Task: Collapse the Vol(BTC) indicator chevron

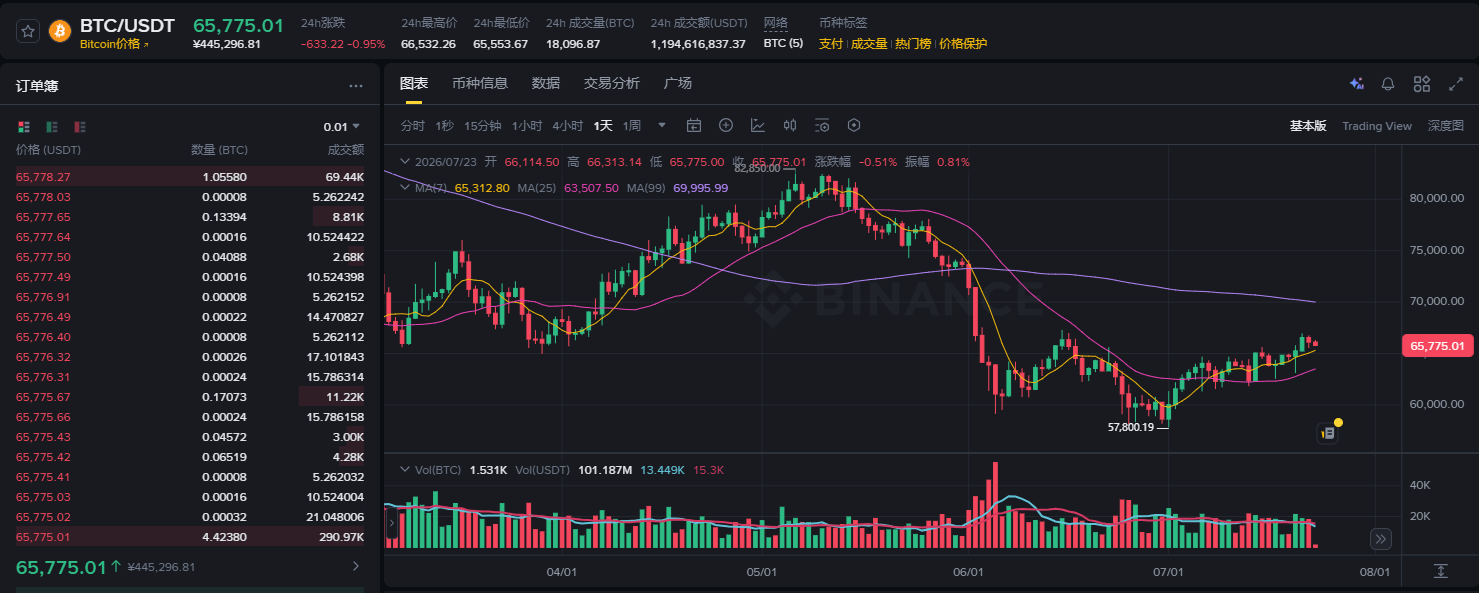Action: pyautogui.click(x=405, y=470)
